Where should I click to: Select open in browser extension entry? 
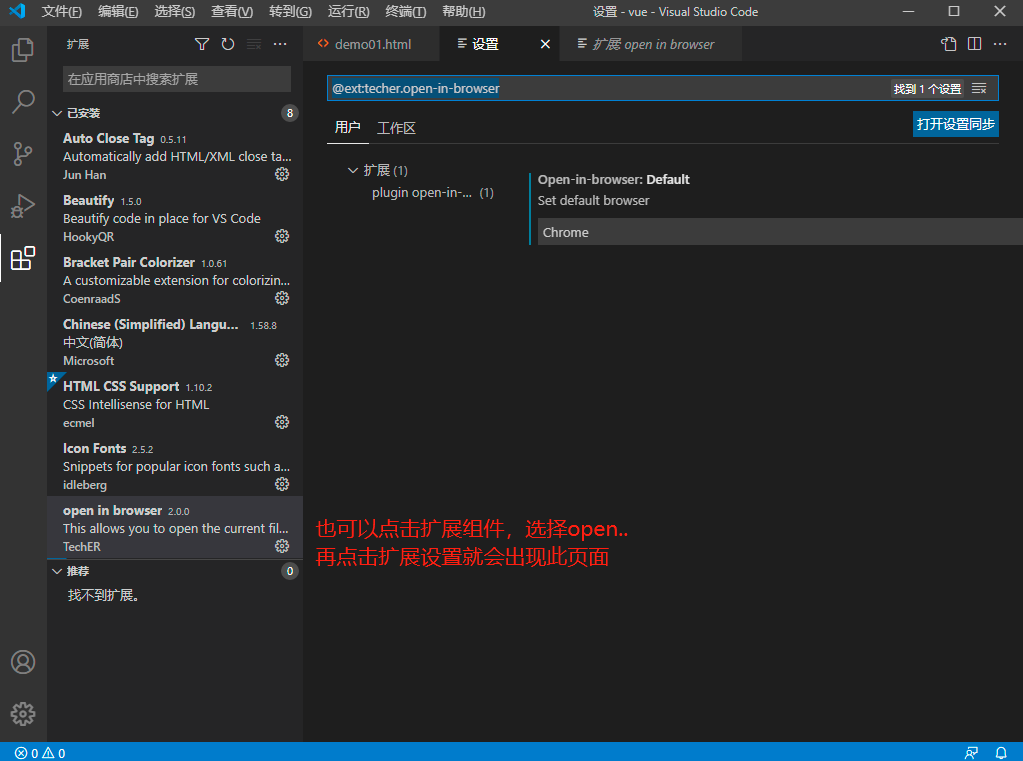pyautogui.click(x=175, y=527)
